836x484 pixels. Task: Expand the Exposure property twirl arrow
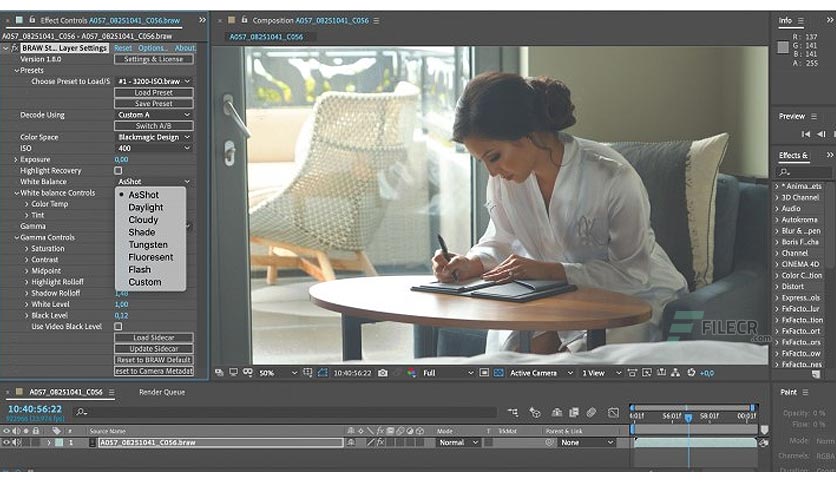click(15, 159)
